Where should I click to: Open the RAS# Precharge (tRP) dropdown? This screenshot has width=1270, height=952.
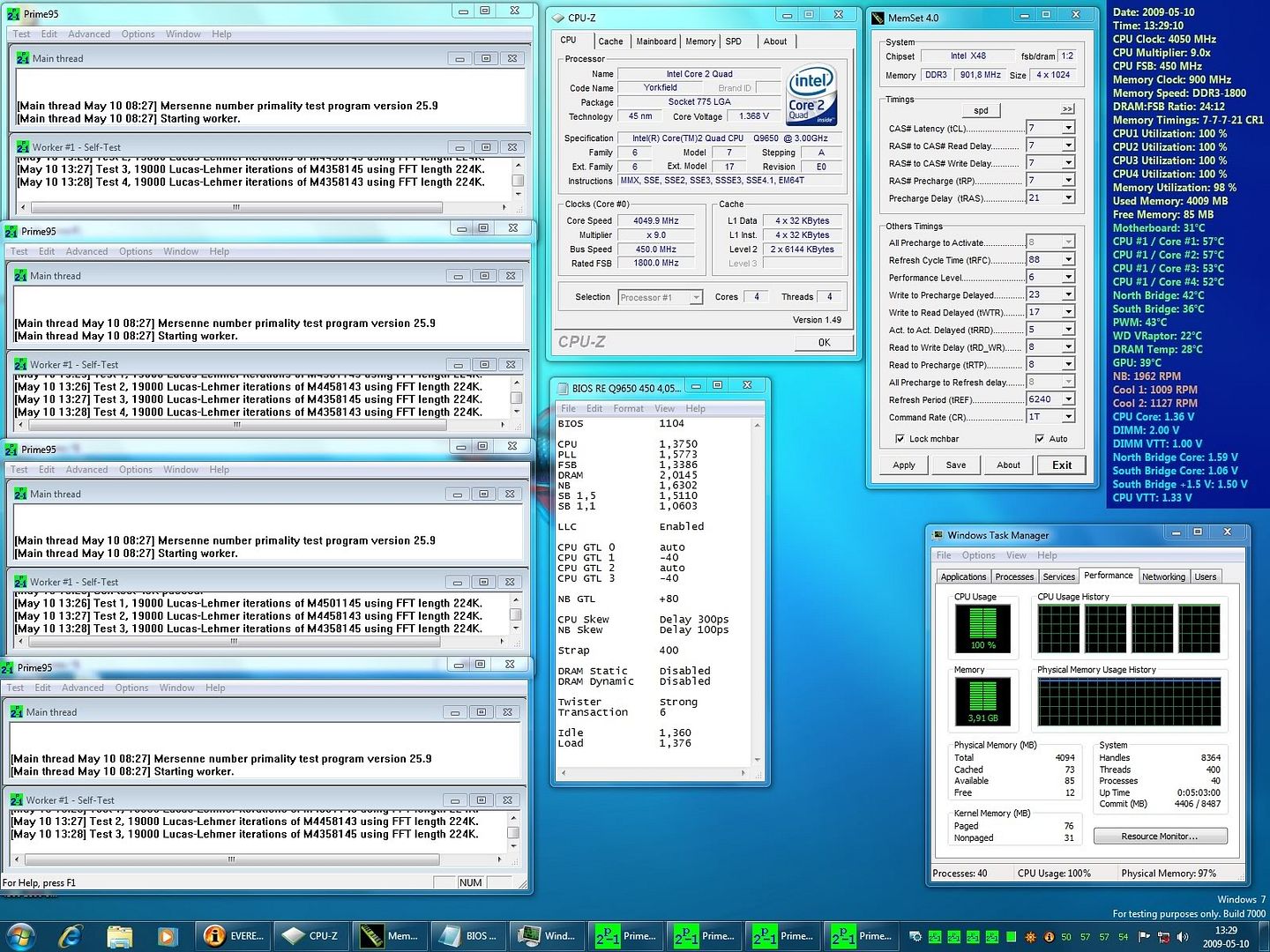click(1068, 181)
